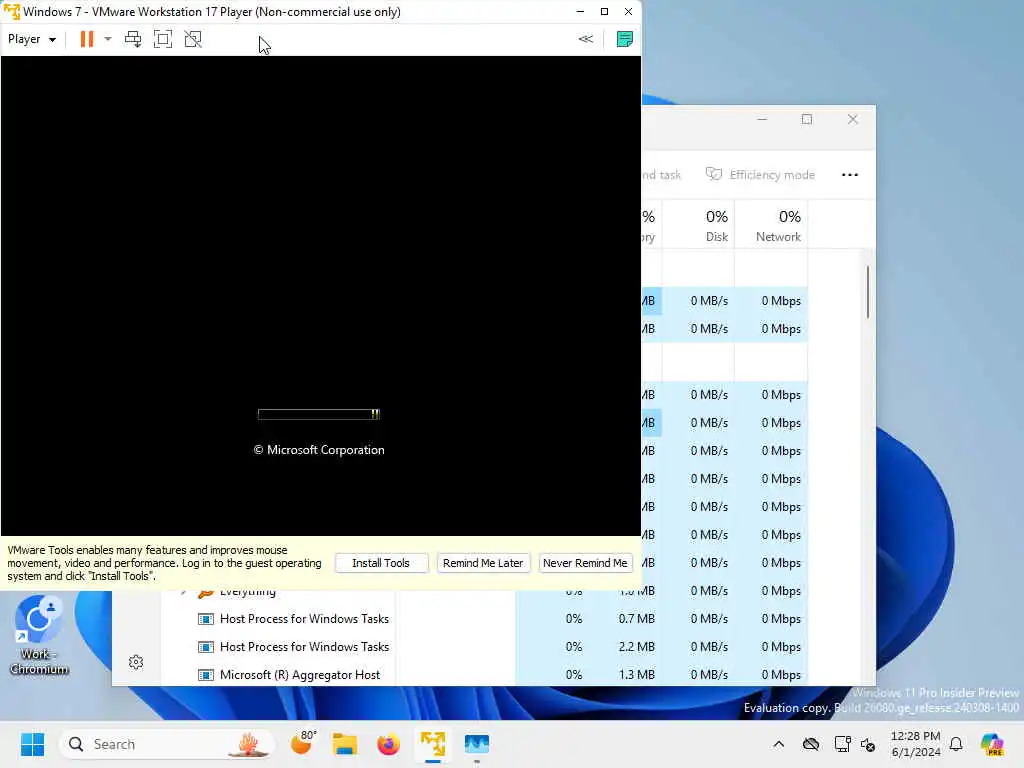Open the network tray icon
This screenshot has width=1024, height=768.
pyautogui.click(x=842, y=744)
